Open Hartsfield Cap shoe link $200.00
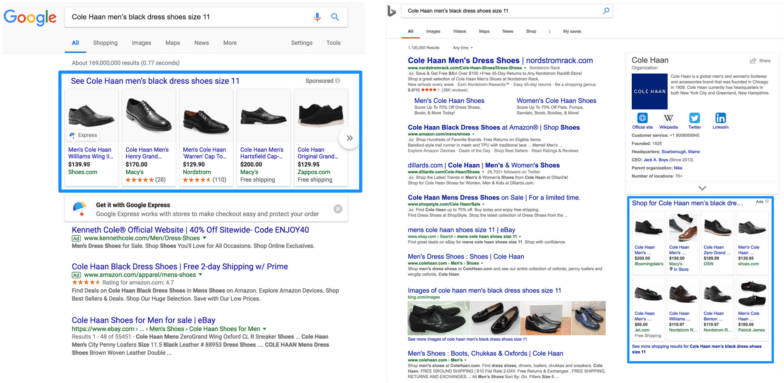The height and width of the screenshot is (383, 784). 262,152
